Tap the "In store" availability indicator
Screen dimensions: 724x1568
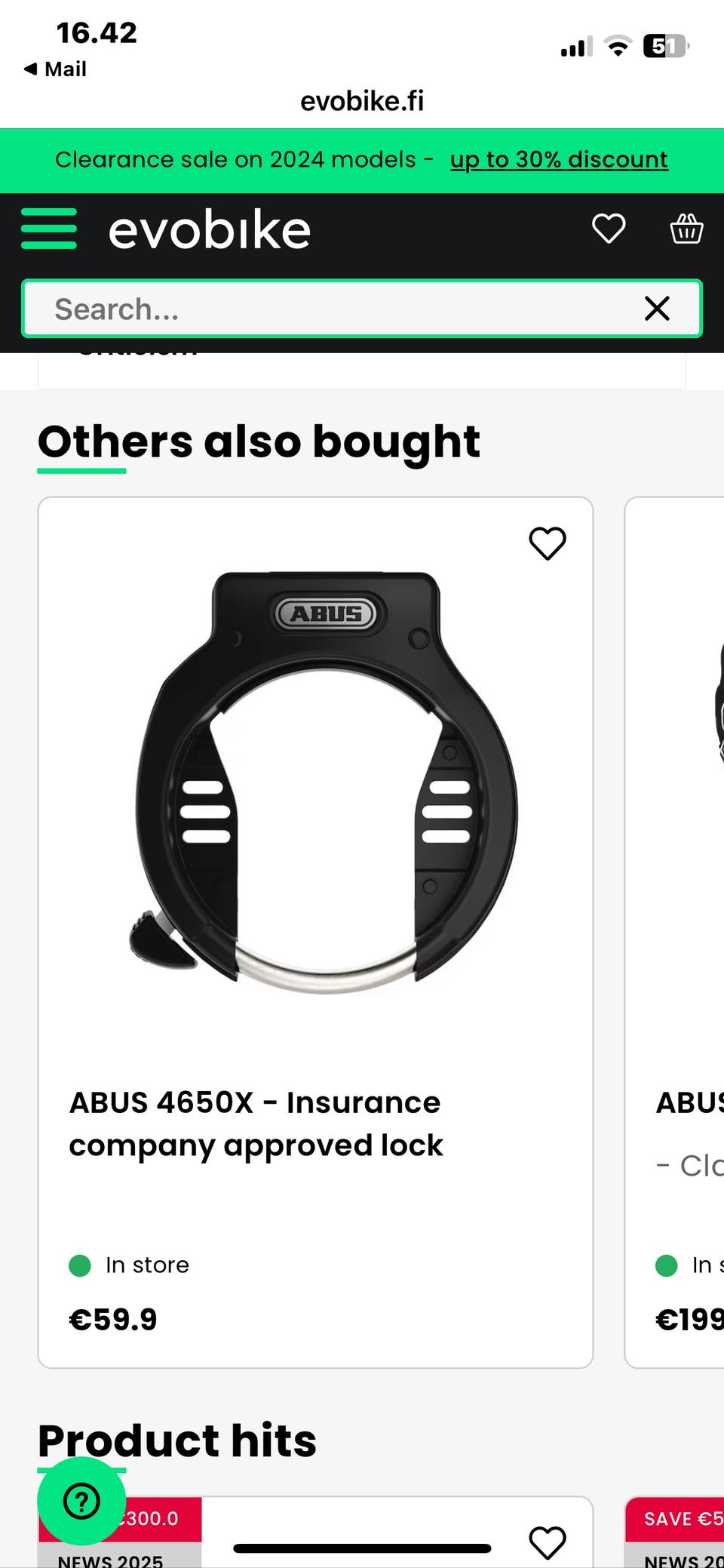tap(130, 1265)
